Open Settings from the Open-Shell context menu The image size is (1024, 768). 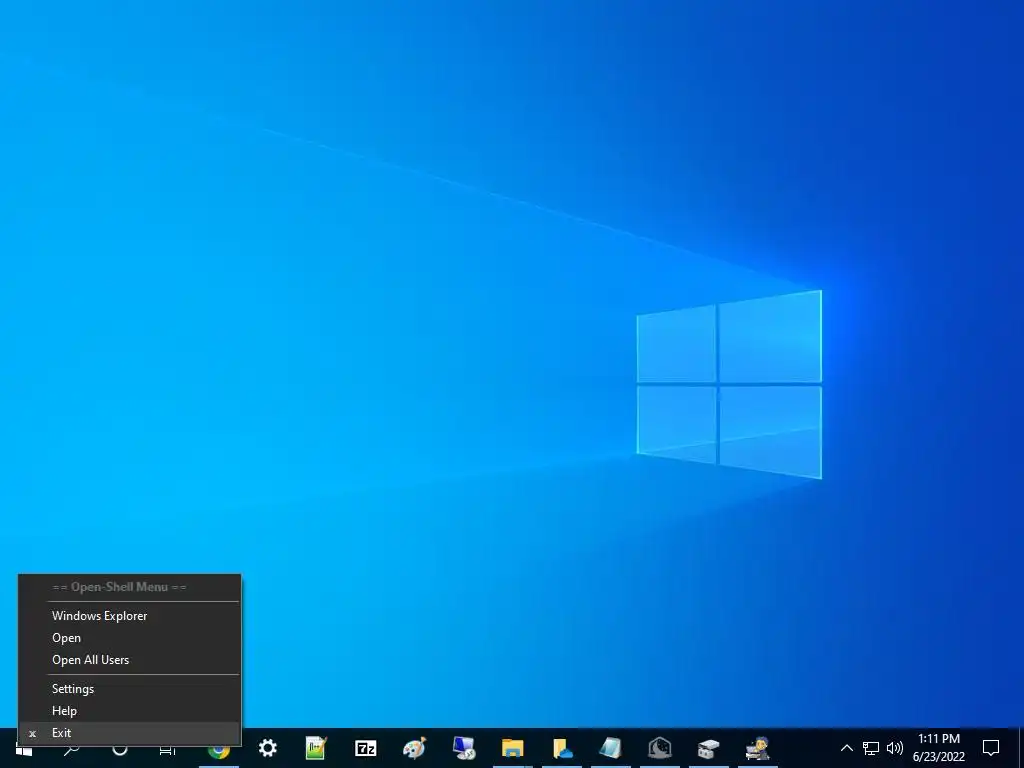[x=129, y=689]
